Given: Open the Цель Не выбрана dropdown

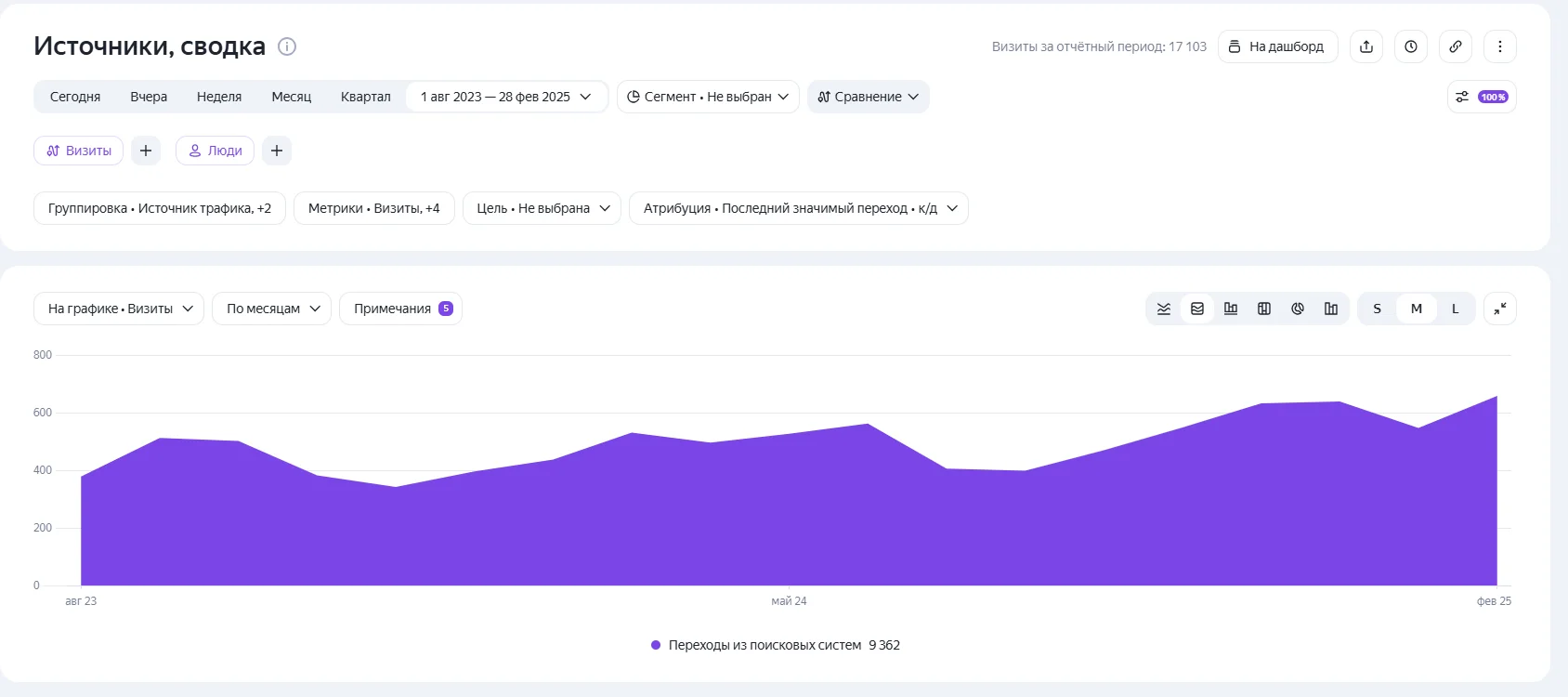Looking at the screenshot, I should (542, 208).
